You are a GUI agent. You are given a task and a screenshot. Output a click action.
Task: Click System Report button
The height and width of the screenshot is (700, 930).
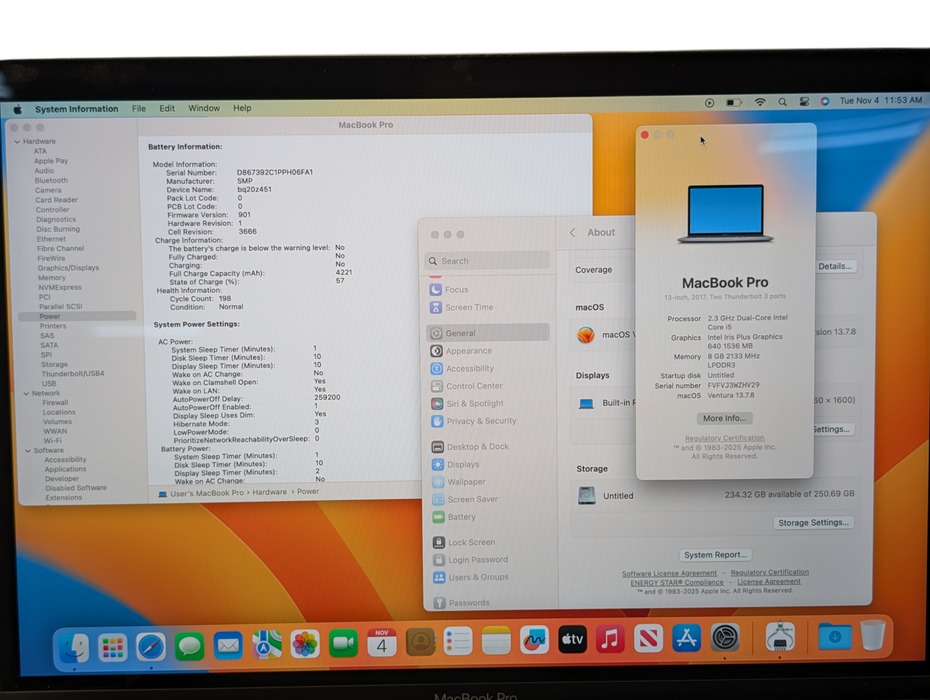tap(715, 555)
